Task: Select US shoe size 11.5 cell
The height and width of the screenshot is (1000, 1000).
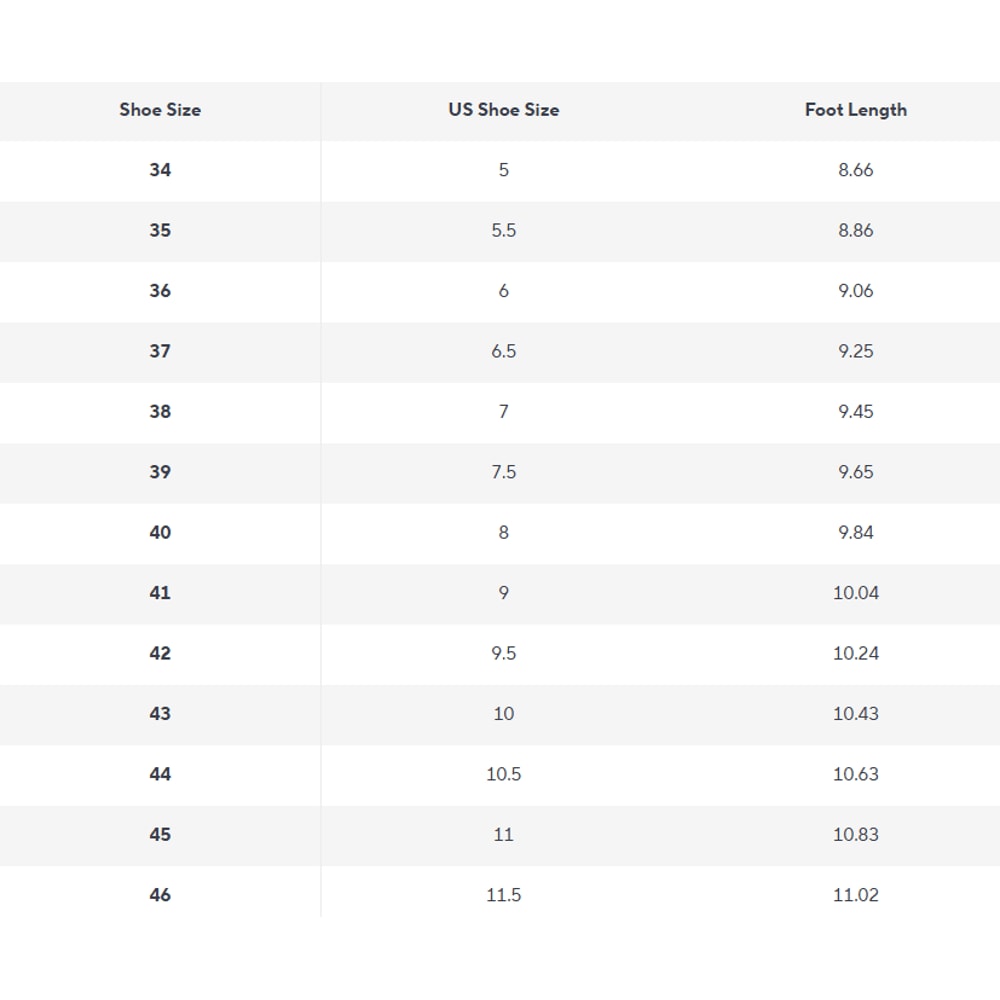Action: click(503, 895)
